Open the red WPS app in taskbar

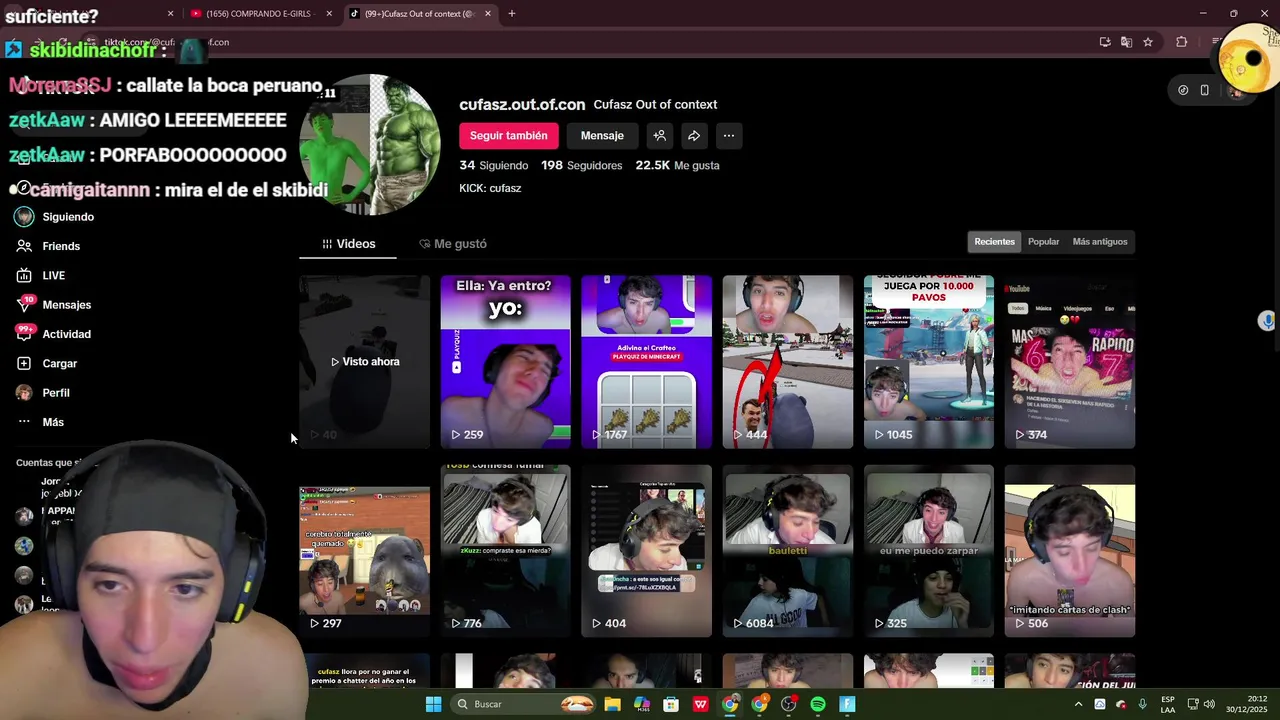tap(701, 704)
